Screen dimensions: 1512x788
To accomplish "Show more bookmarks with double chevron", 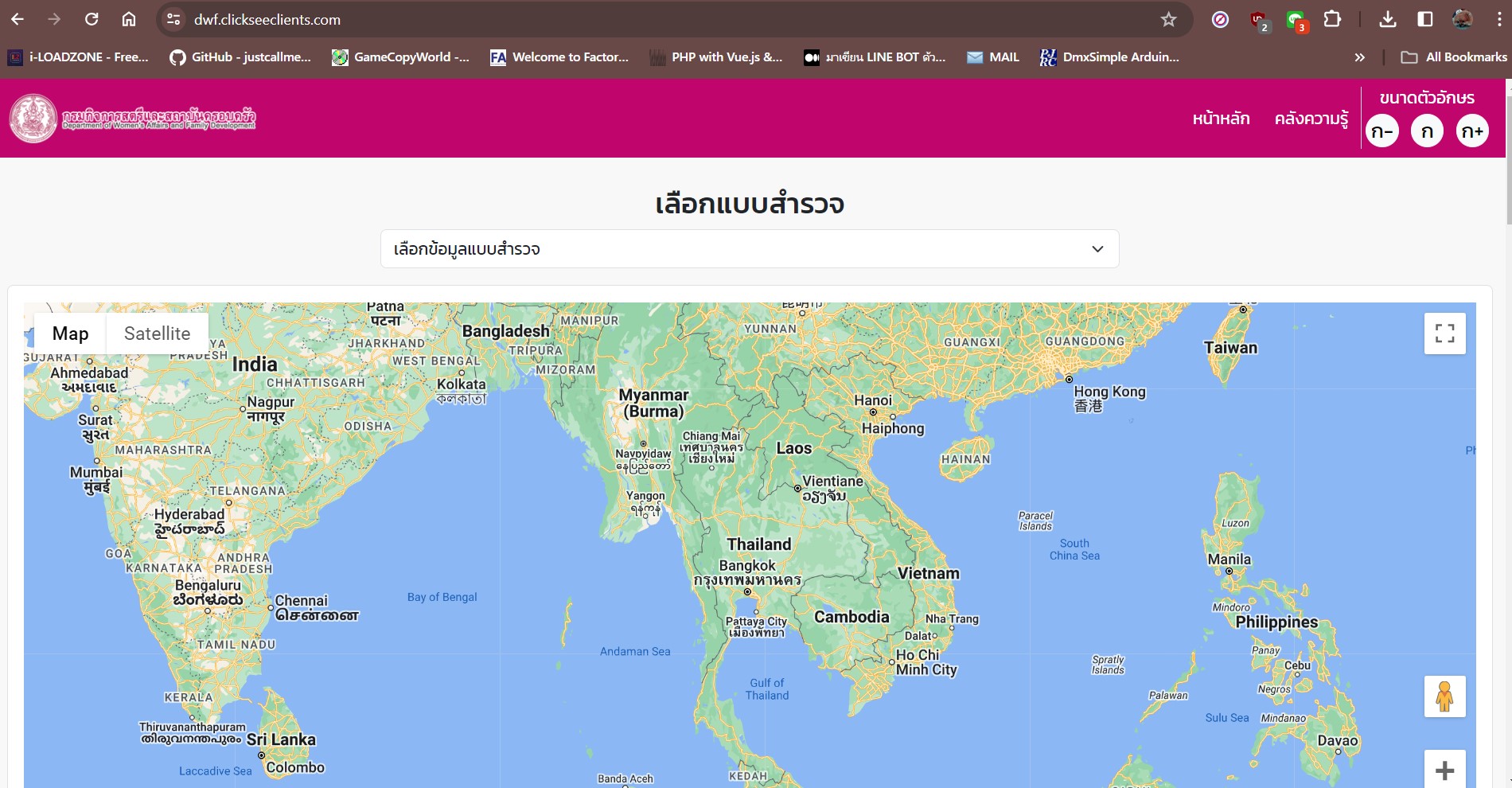I will (x=1359, y=57).
